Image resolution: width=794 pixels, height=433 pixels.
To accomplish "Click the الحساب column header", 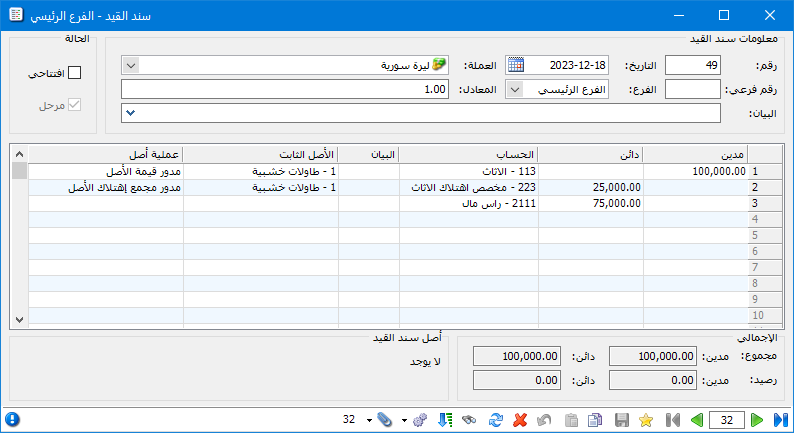I will pos(468,154).
